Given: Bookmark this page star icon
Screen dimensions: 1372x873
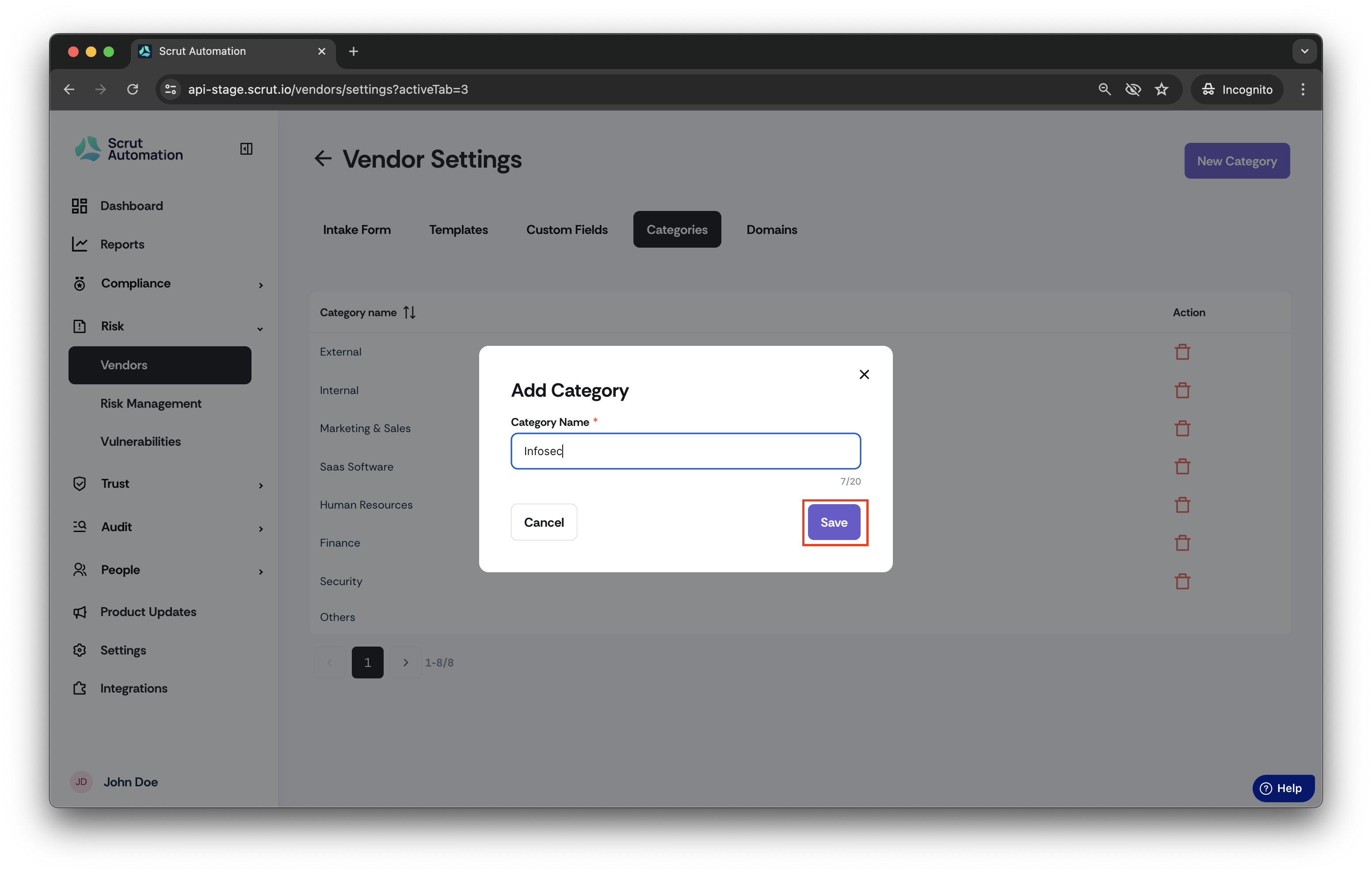Looking at the screenshot, I should [x=1161, y=89].
